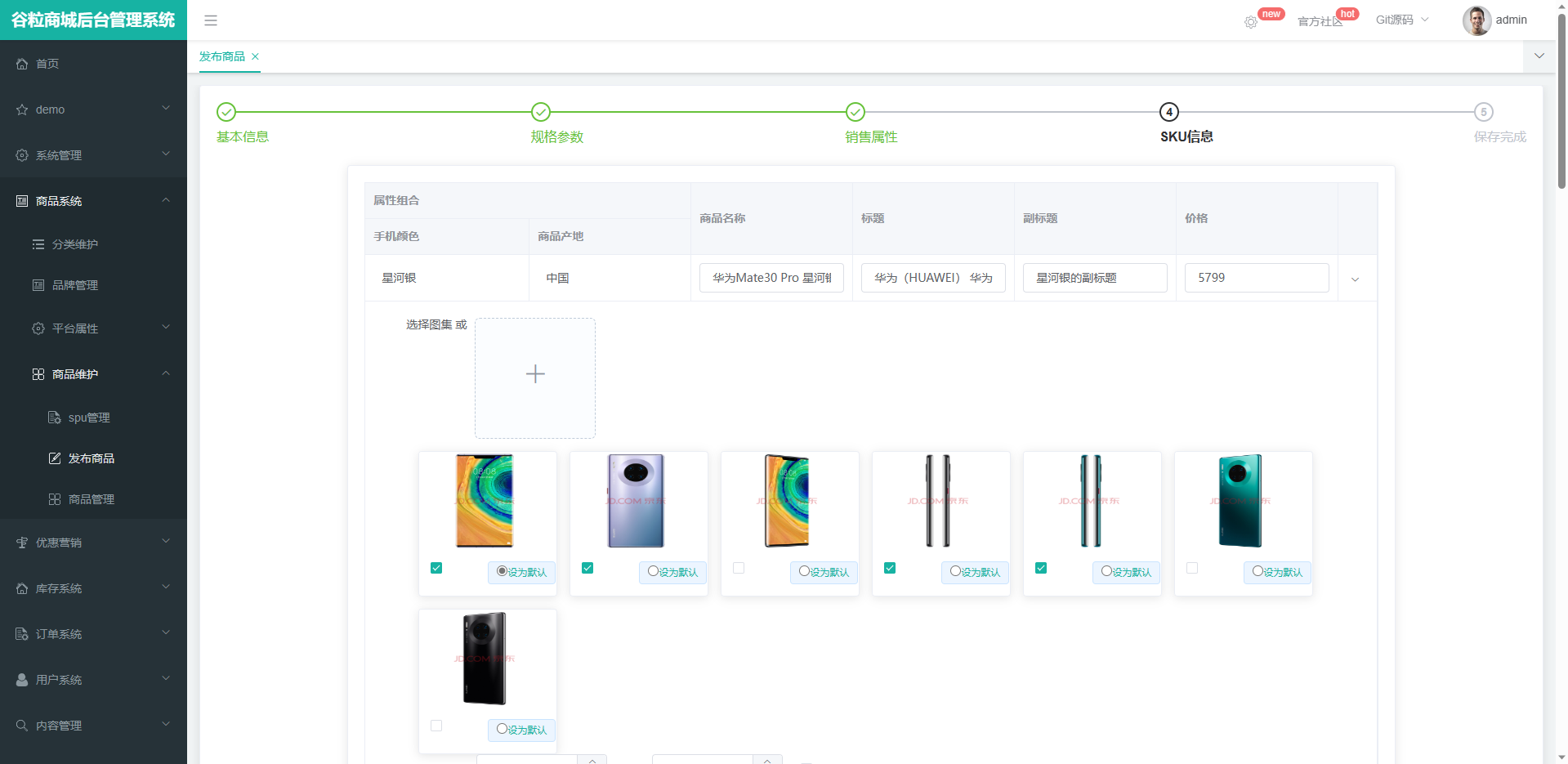The height and width of the screenshot is (764, 1568).
Task: Open settings gear icon with new badge
Action: [x=1250, y=22]
